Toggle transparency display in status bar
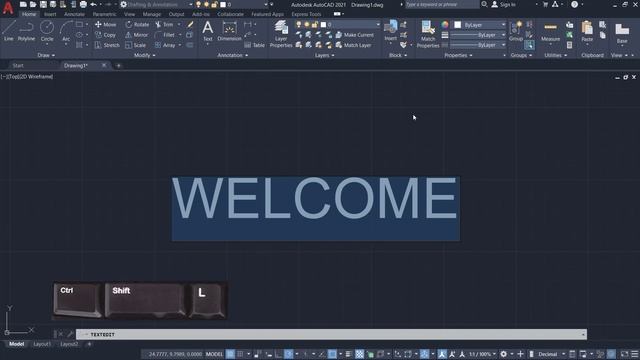 click(359, 354)
